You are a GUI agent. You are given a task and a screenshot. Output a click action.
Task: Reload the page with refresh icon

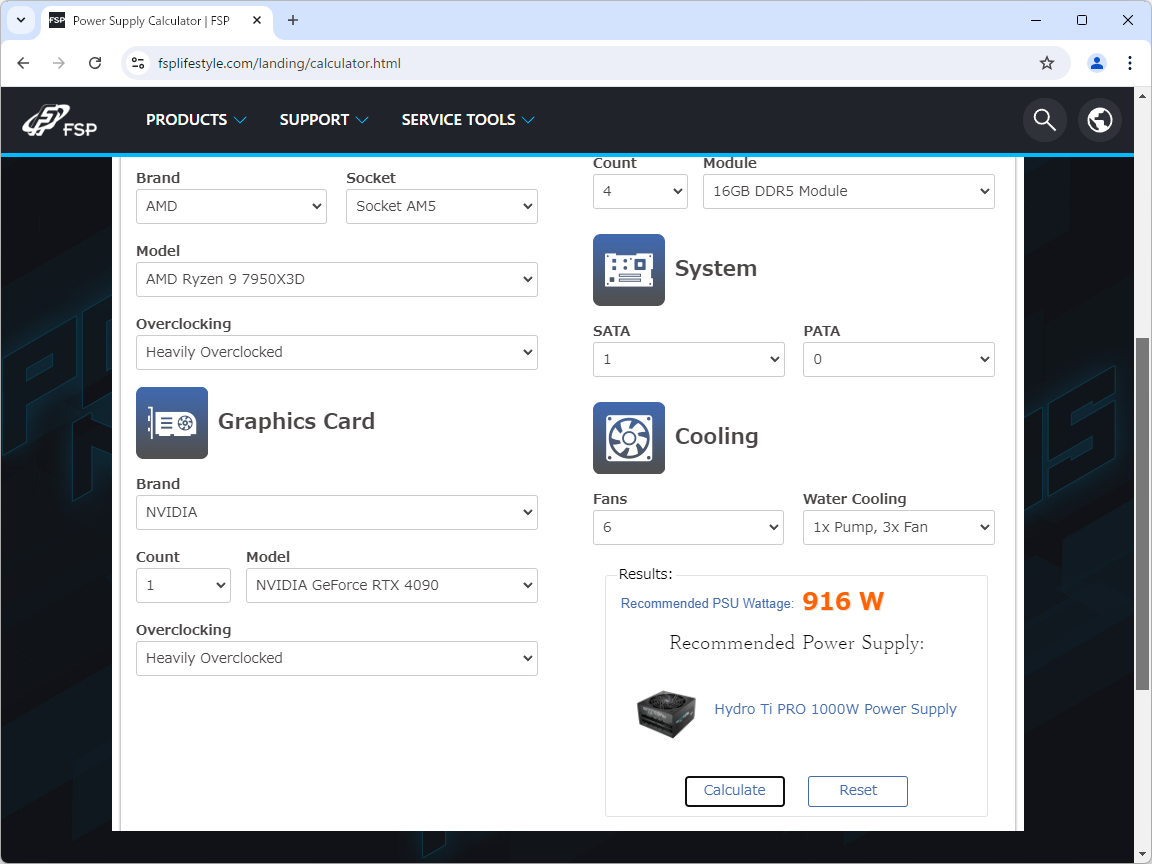point(95,63)
